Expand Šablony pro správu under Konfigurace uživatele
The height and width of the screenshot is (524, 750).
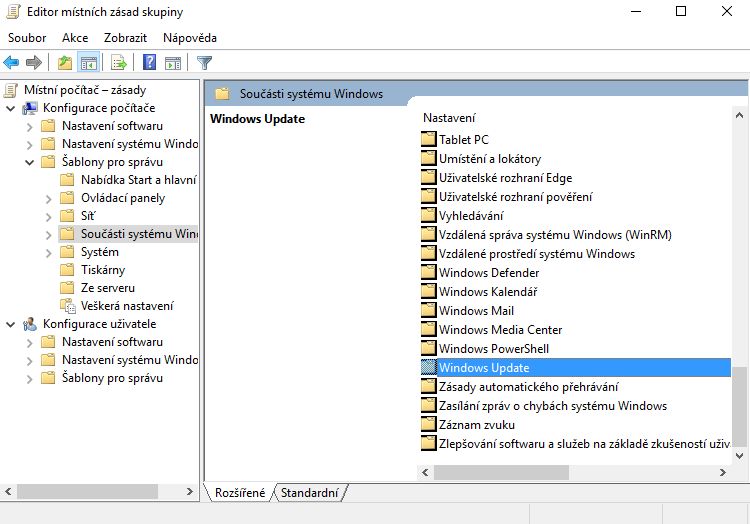coord(30,379)
